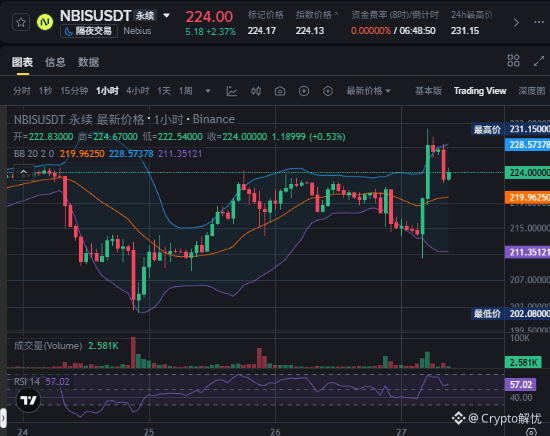Image resolution: width=550 pixels, height=436 pixels.
Task: Take a chart snapshot with camera icon
Action: pos(280,91)
